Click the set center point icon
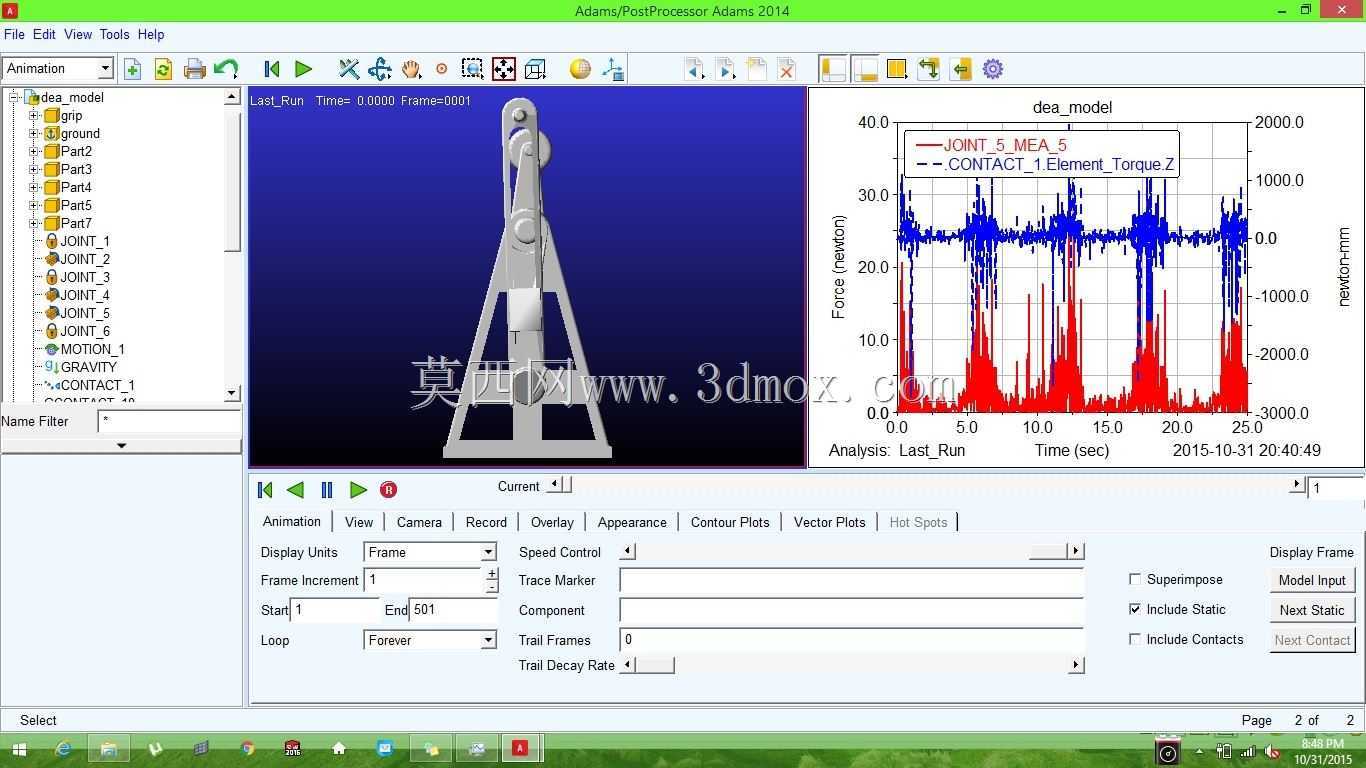The image size is (1366, 768). pos(442,69)
